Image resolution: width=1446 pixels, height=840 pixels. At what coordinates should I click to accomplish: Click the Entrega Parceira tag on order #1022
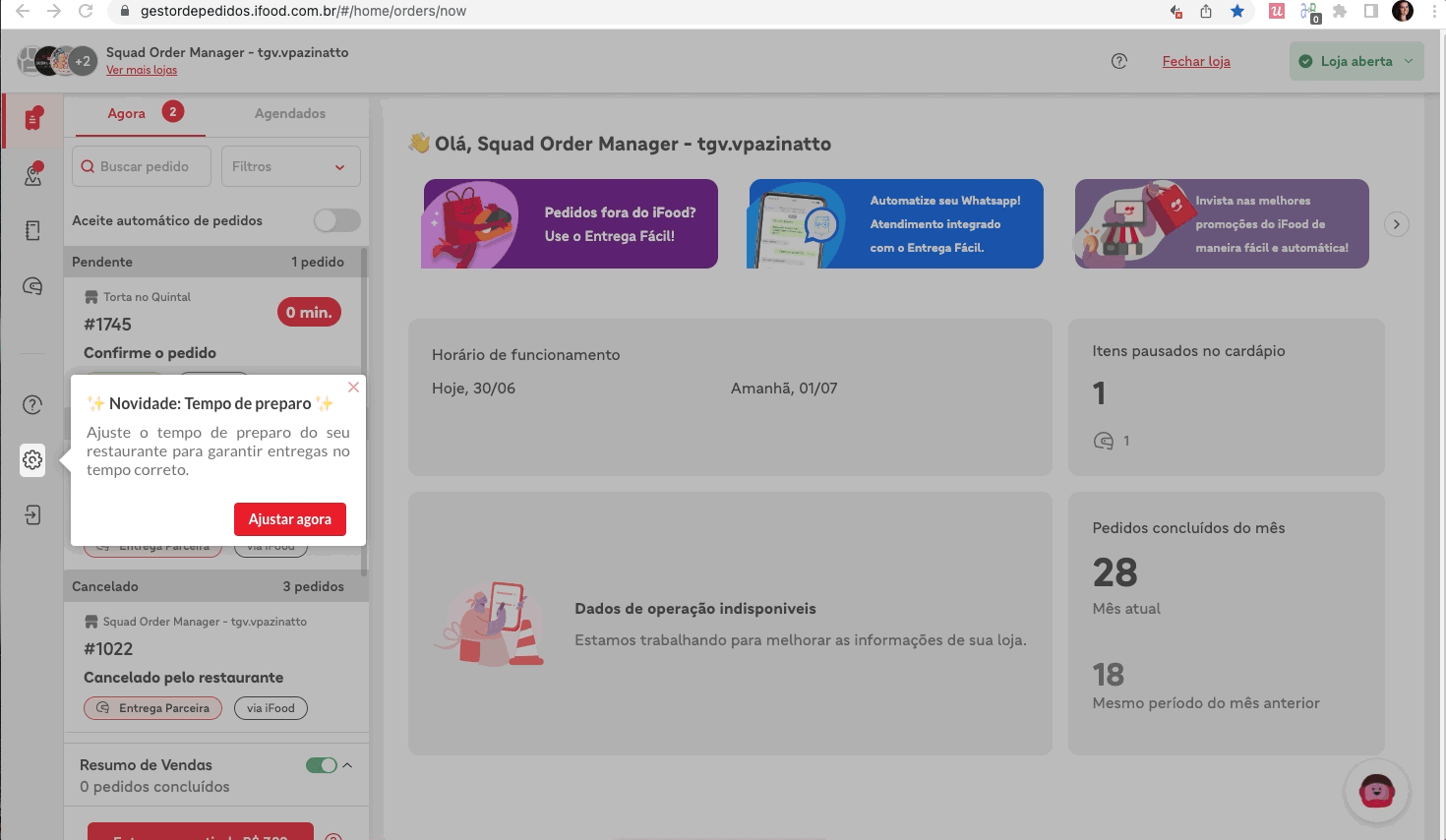click(153, 708)
